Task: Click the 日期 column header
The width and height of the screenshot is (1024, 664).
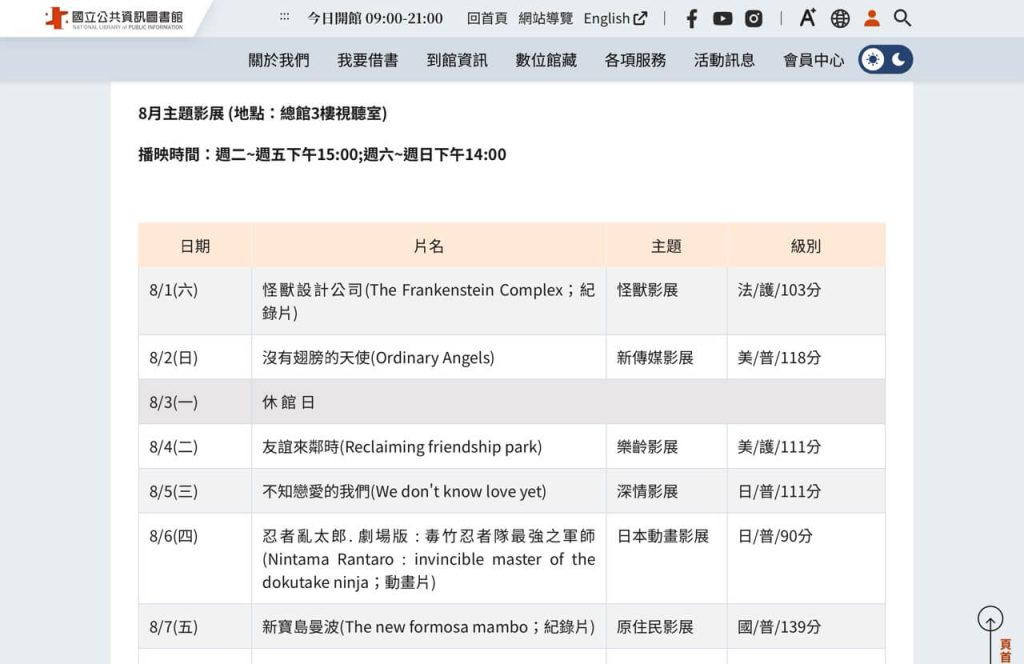Action: pos(195,245)
